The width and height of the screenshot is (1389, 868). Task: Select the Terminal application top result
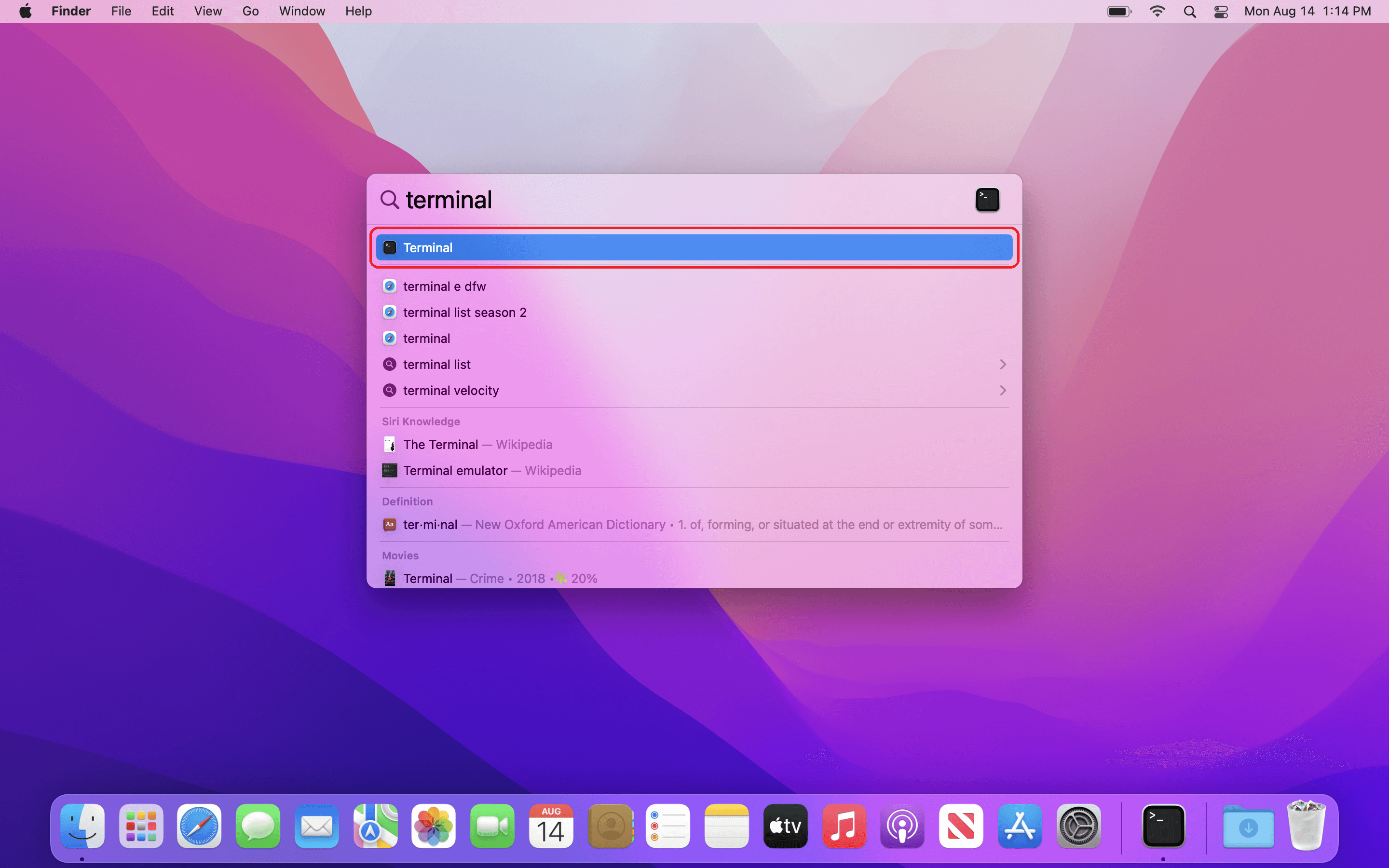[x=694, y=247]
